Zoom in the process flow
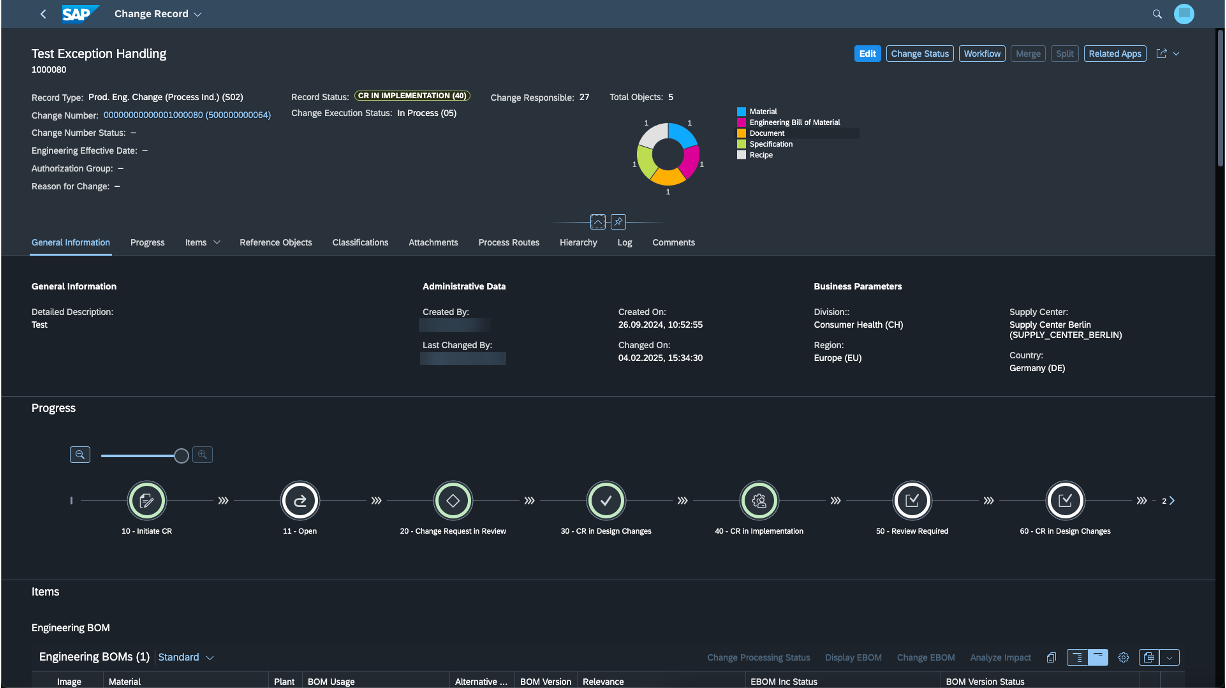The height and width of the screenshot is (688, 1226). [x=202, y=455]
